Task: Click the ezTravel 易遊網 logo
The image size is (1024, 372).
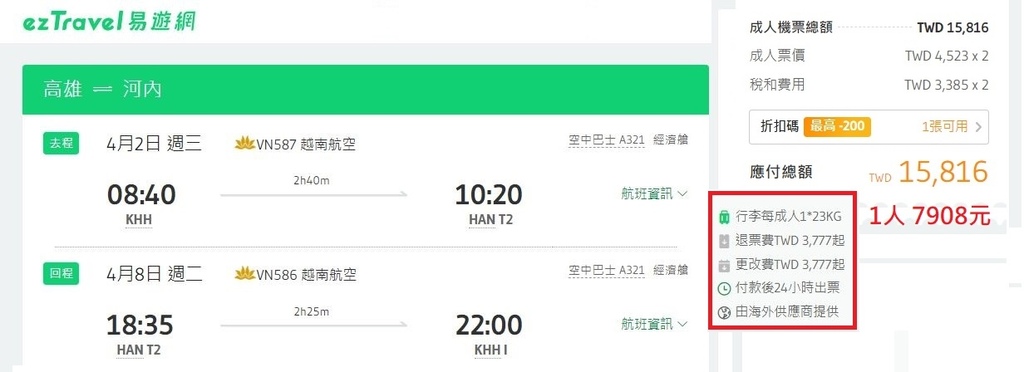Action: tap(108, 21)
